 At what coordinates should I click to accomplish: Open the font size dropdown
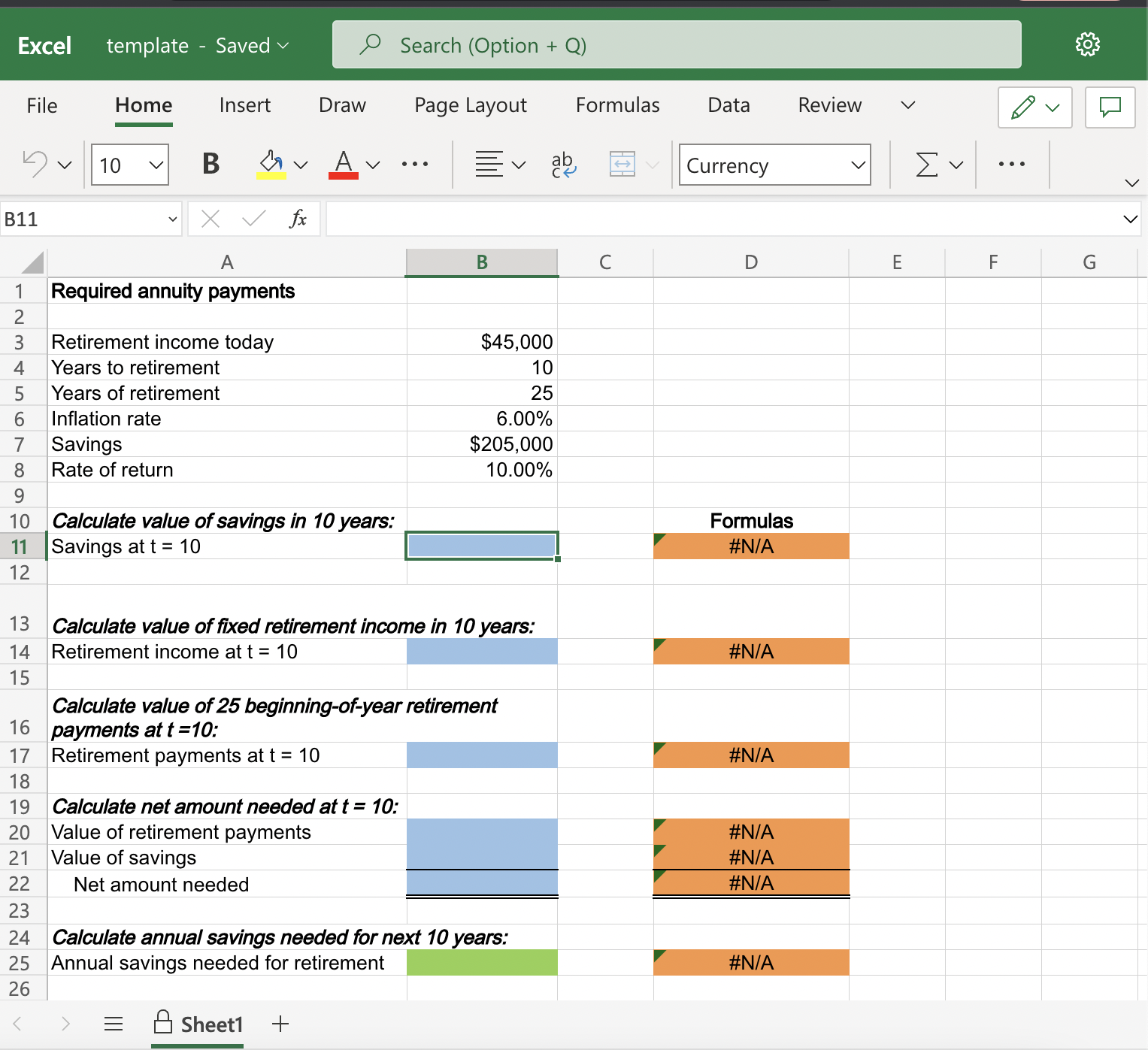156,165
